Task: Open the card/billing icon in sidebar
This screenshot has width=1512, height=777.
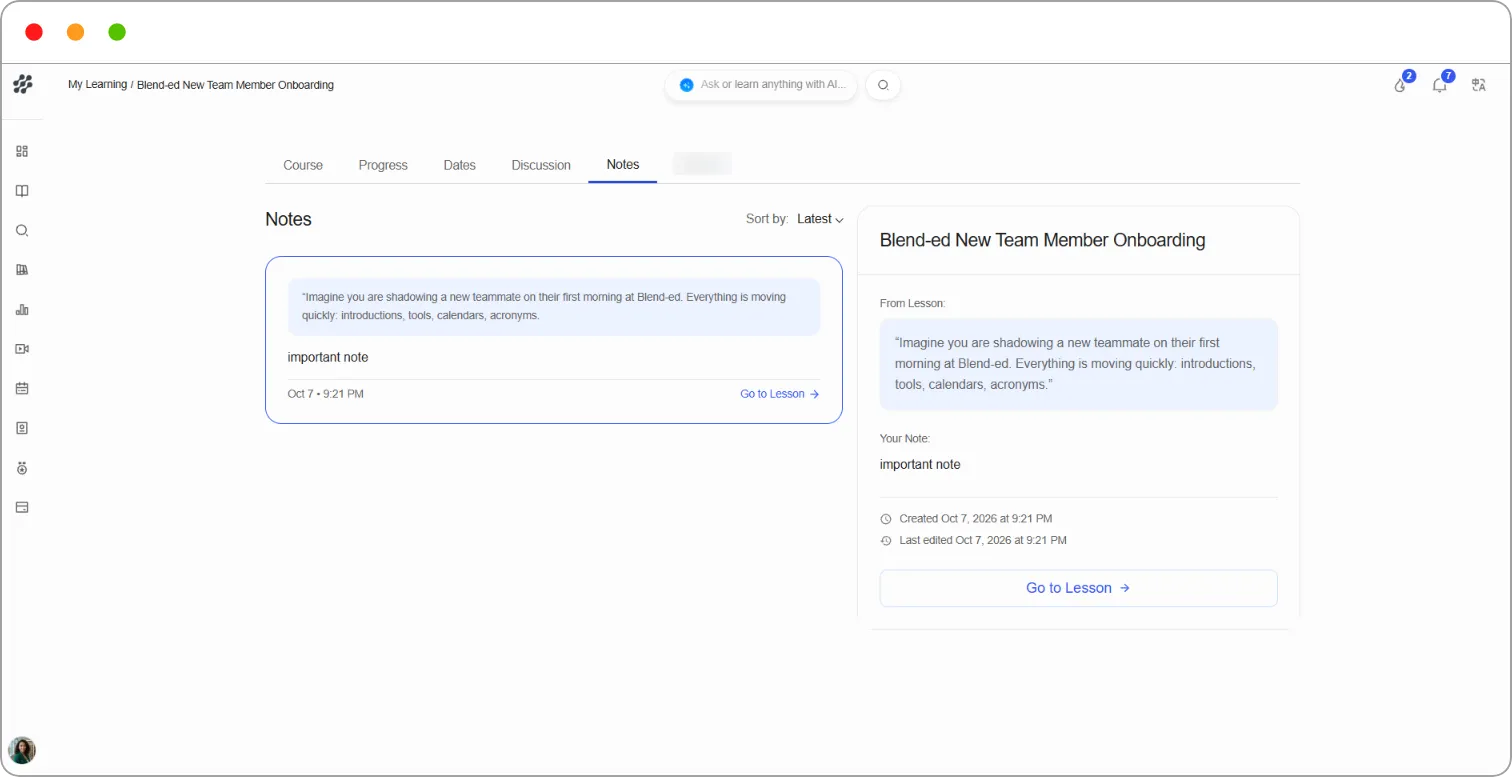Action: coord(22,507)
